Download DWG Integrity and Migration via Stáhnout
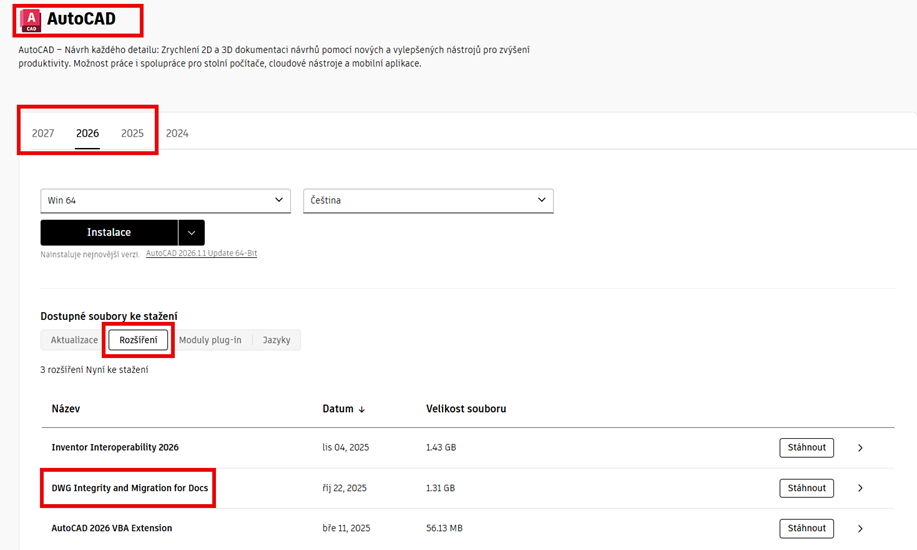Viewport: 917px width, 550px height. [806, 488]
